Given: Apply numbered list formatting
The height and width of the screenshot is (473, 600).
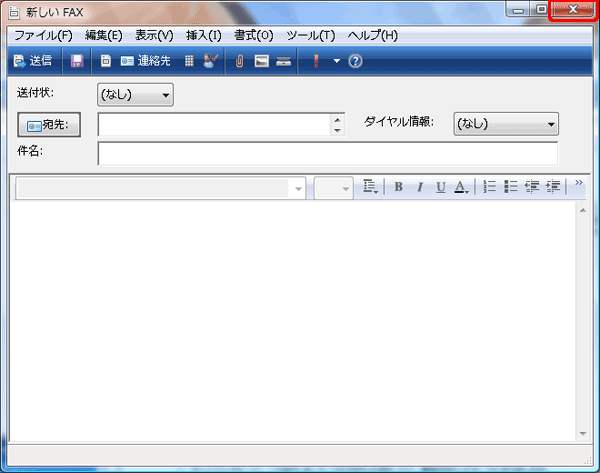Looking at the screenshot, I should click(489, 186).
